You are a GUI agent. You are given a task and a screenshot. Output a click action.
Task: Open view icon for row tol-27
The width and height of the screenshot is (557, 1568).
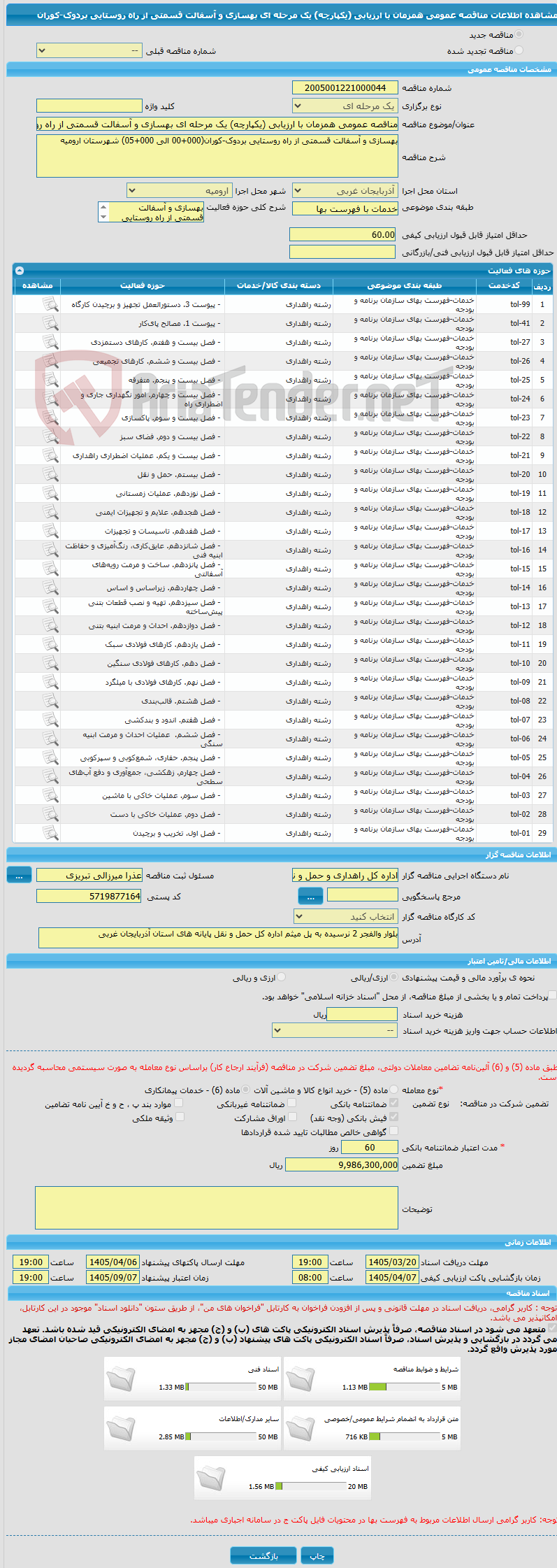point(50,342)
